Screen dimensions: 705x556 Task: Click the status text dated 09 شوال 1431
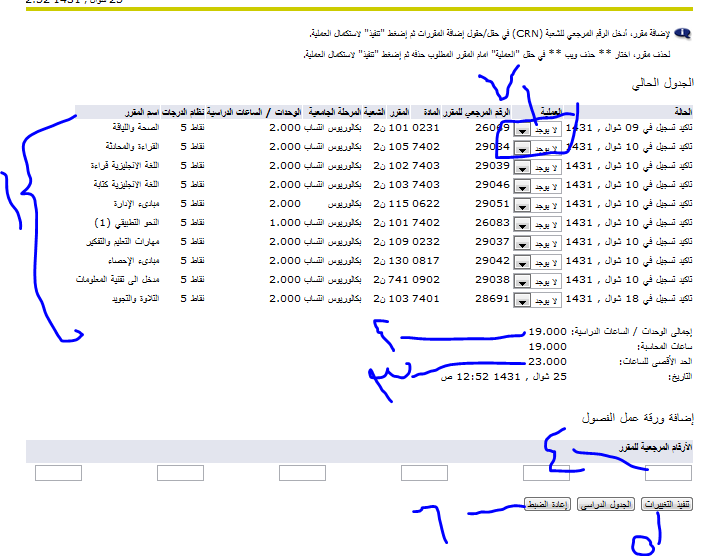629,128
